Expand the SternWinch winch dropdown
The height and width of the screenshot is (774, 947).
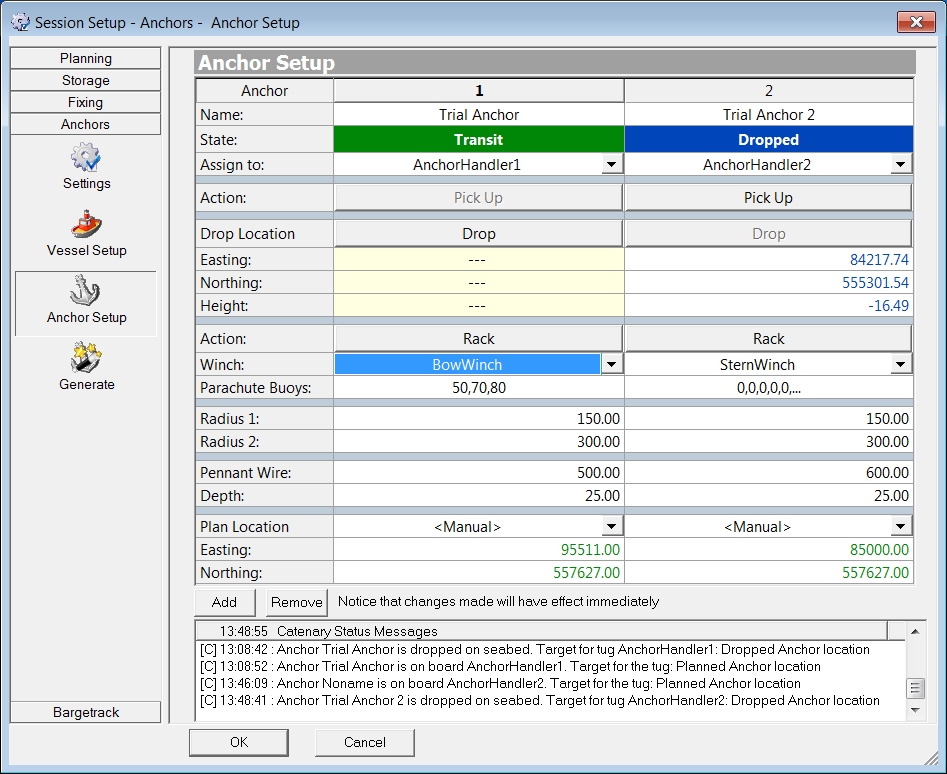pos(901,365)
